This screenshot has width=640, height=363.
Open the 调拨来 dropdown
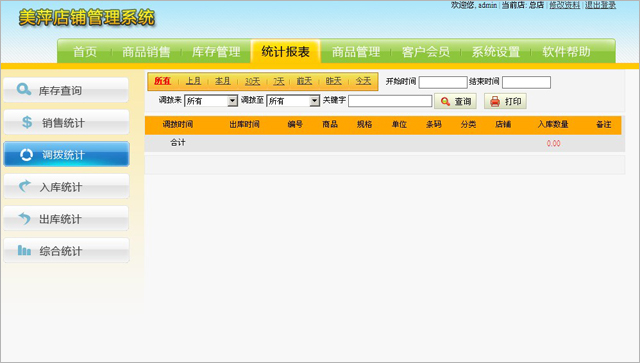211,101
